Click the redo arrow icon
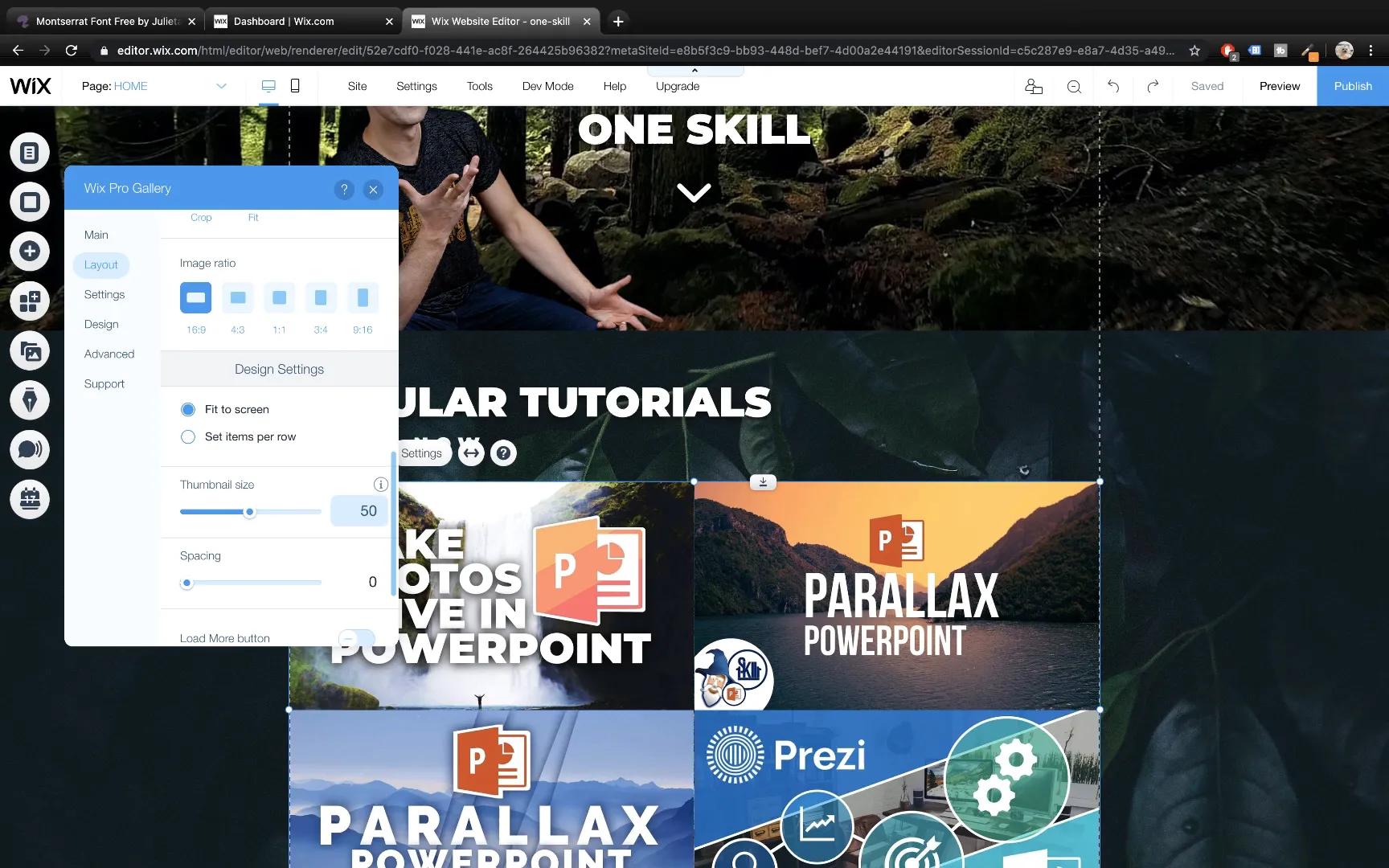Image resolution: width=1389 pixels, height=868 pixels. point(1153,86)
